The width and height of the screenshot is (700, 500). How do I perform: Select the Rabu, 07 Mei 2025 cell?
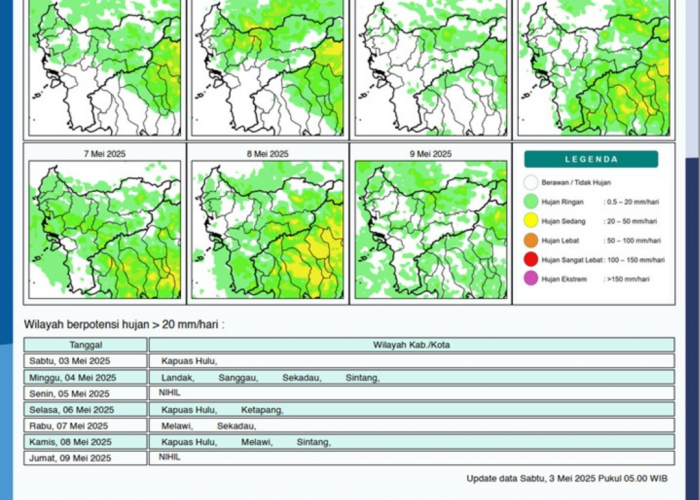tap(86, 425)
